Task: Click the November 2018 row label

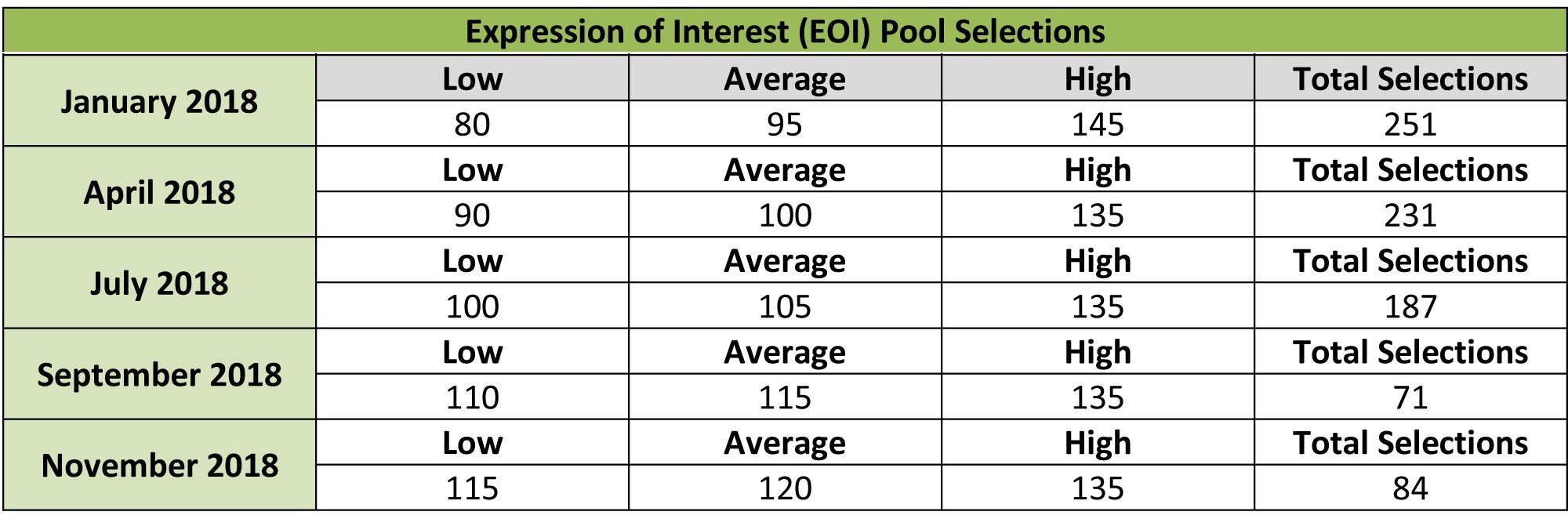Action: click(159, 465)
